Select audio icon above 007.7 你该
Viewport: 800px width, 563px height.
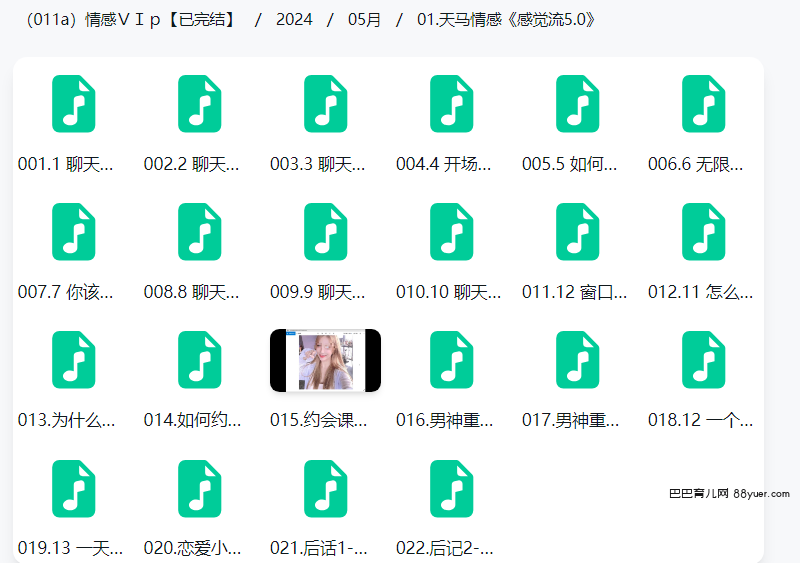pyautogui.click(x=73, y=232)
